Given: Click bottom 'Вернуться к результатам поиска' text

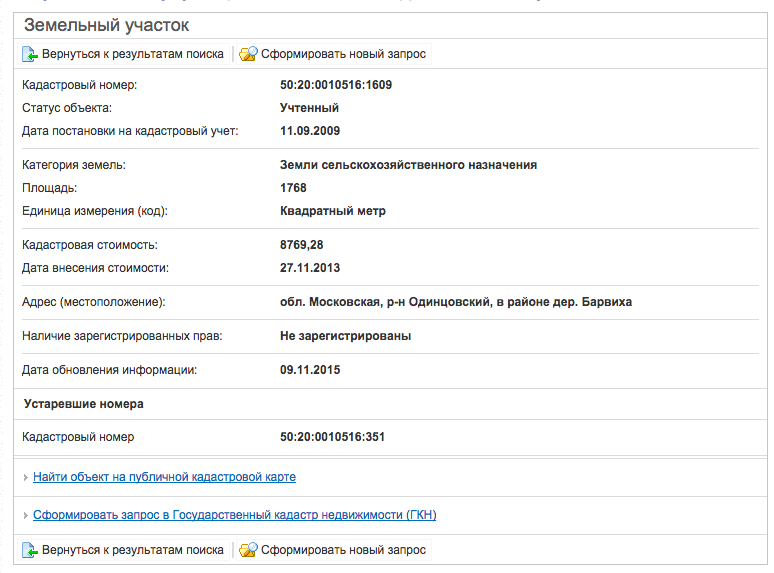Looking at the screenshot, I should pos(133,550).
